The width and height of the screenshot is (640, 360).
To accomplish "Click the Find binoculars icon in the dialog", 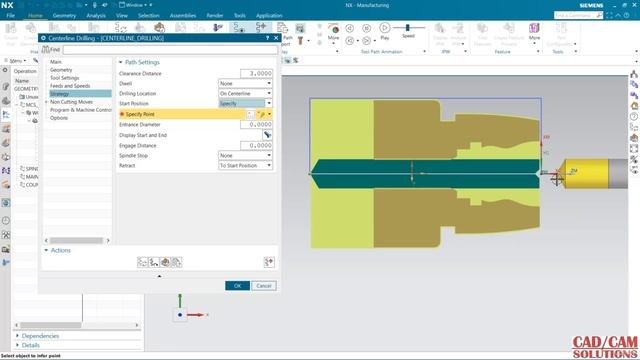I will tap(46, 49).
